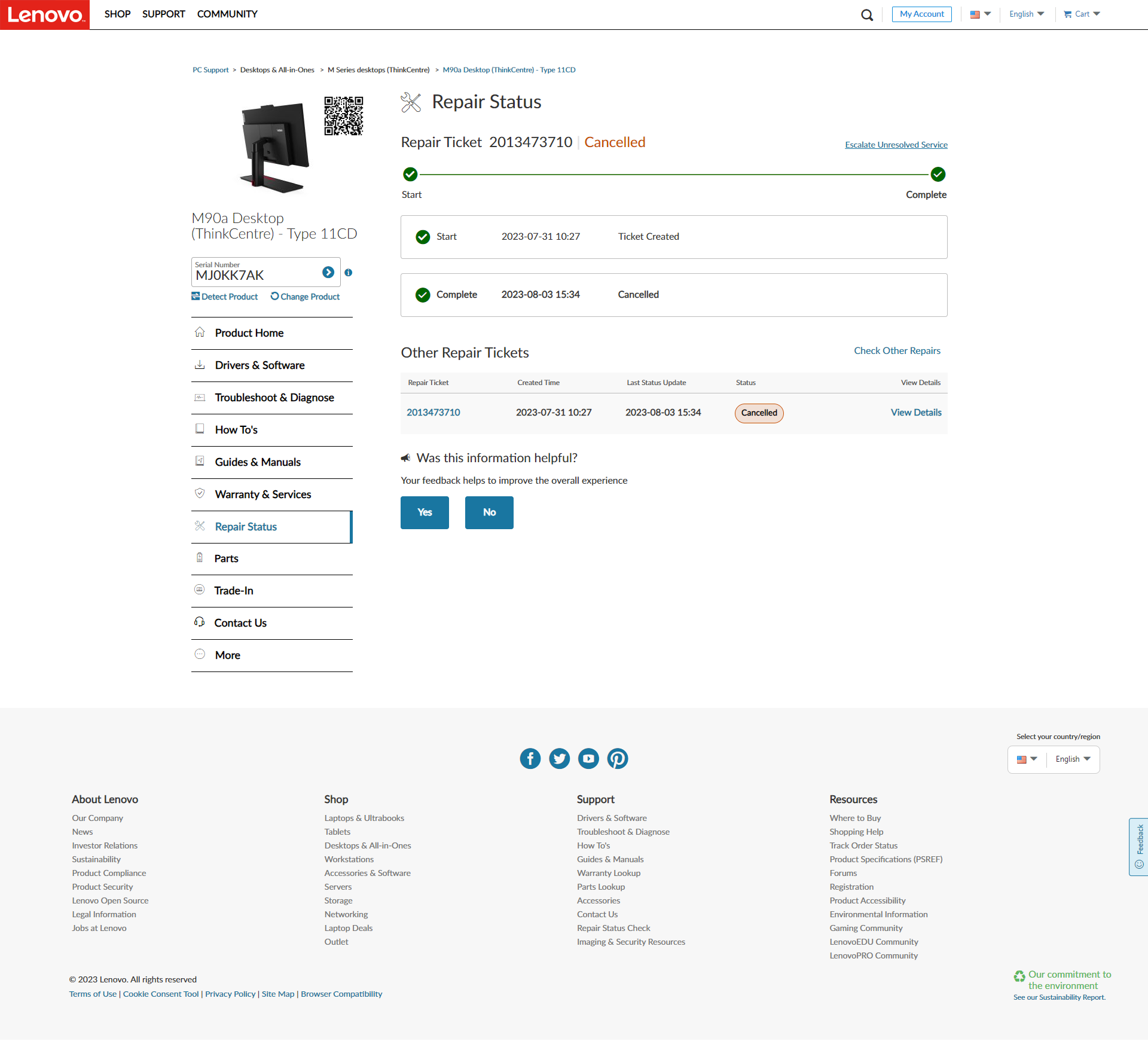Open the SUPPORT menu
The image size is (1148, 1041).
click(163, 14)
